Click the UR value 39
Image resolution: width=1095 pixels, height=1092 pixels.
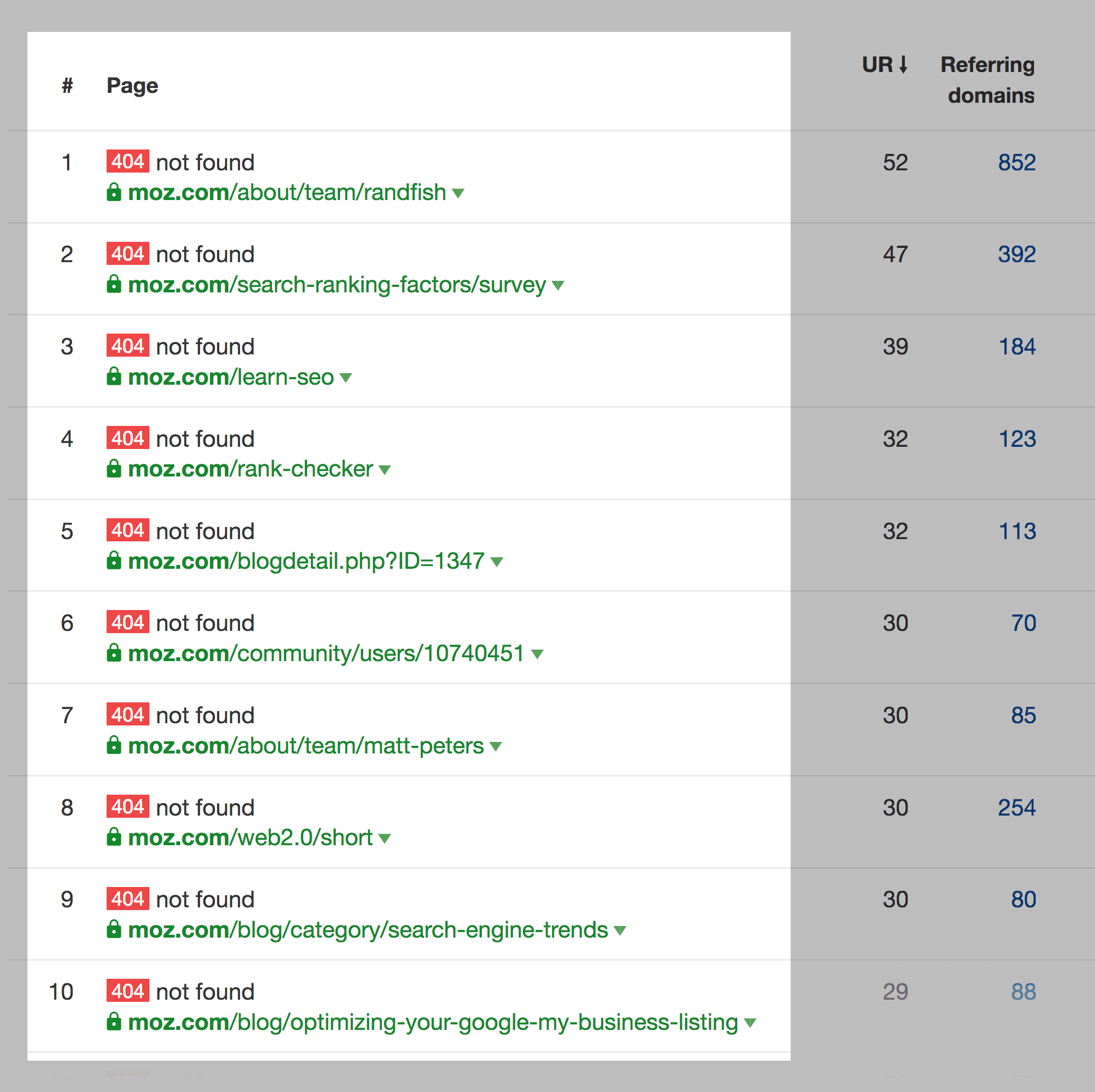[x=896, y=346]
